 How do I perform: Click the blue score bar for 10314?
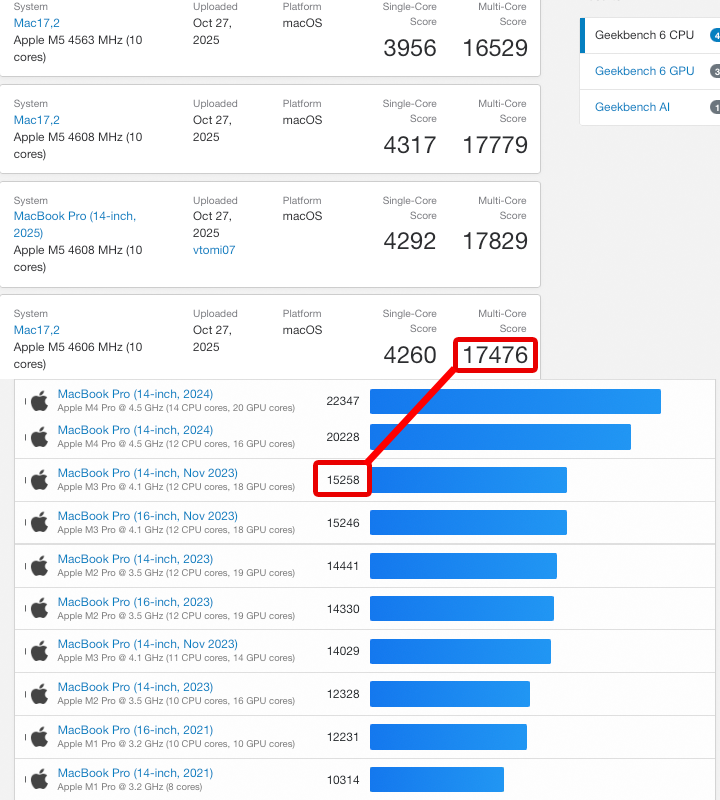[437, 779]
